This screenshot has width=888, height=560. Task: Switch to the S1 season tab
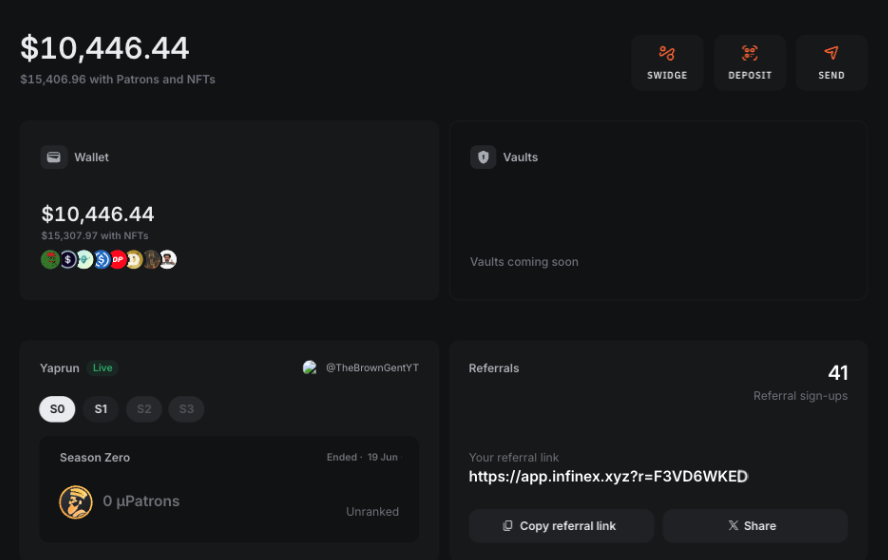coord(101,409)
